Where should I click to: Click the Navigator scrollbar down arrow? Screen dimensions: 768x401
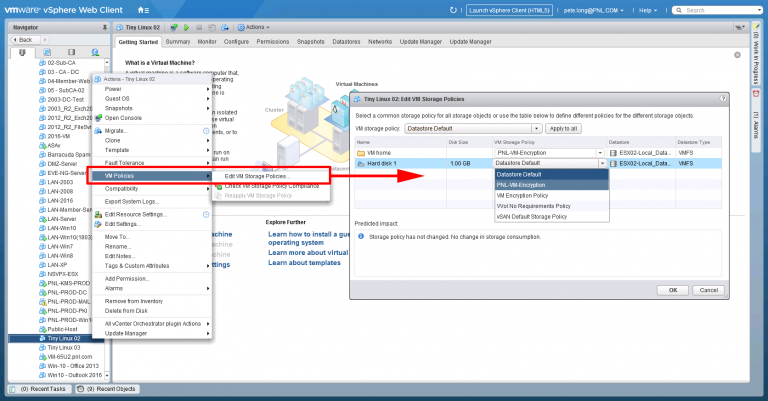(x=107, y=376)
